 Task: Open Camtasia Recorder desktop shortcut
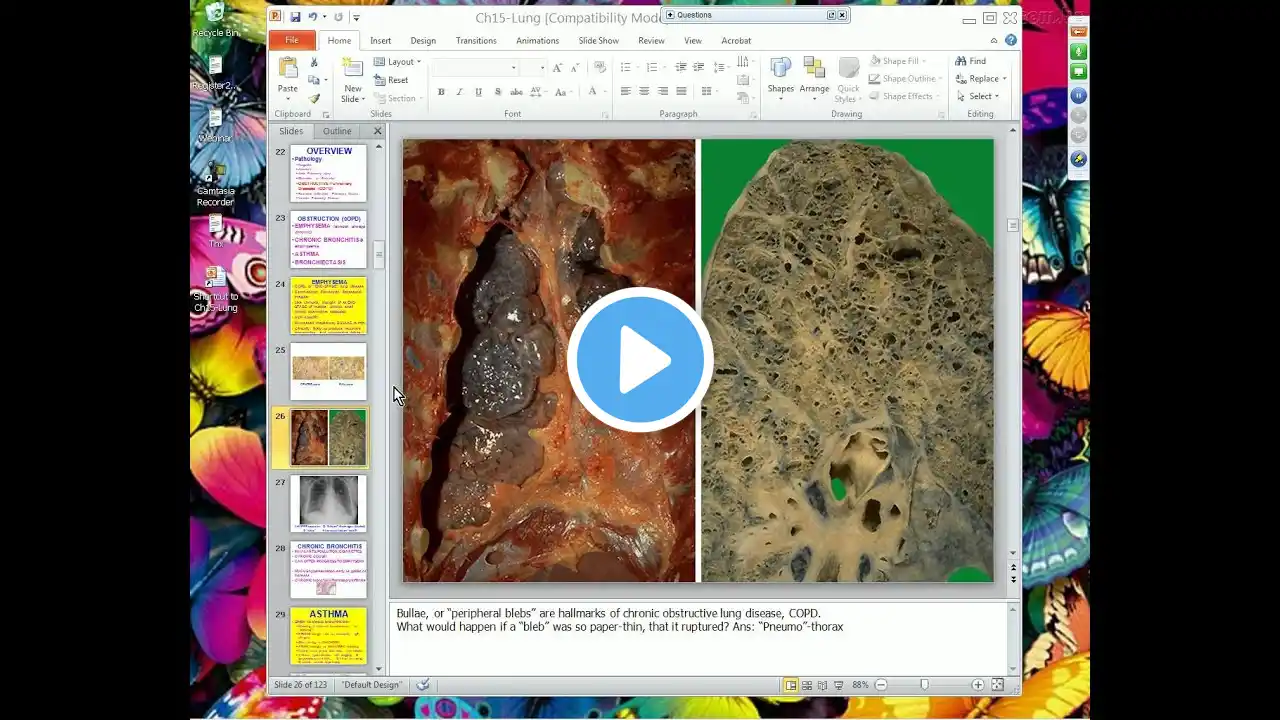tap(215, 186)
